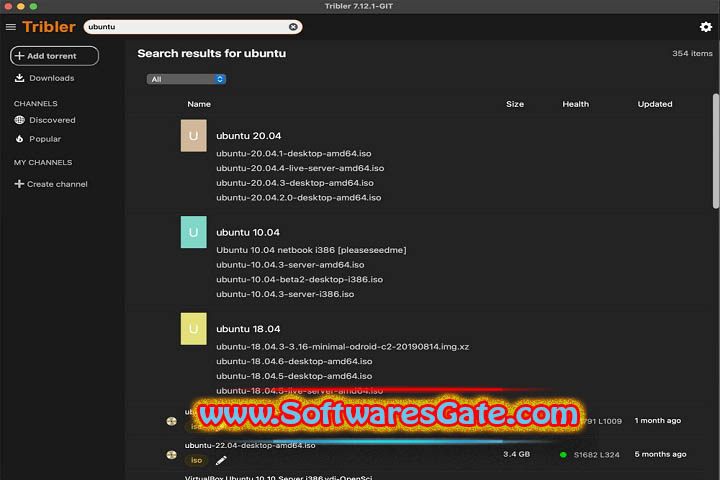Click the Popular flame icon
The width and height of the screenshot is (720, 480).
19,139
